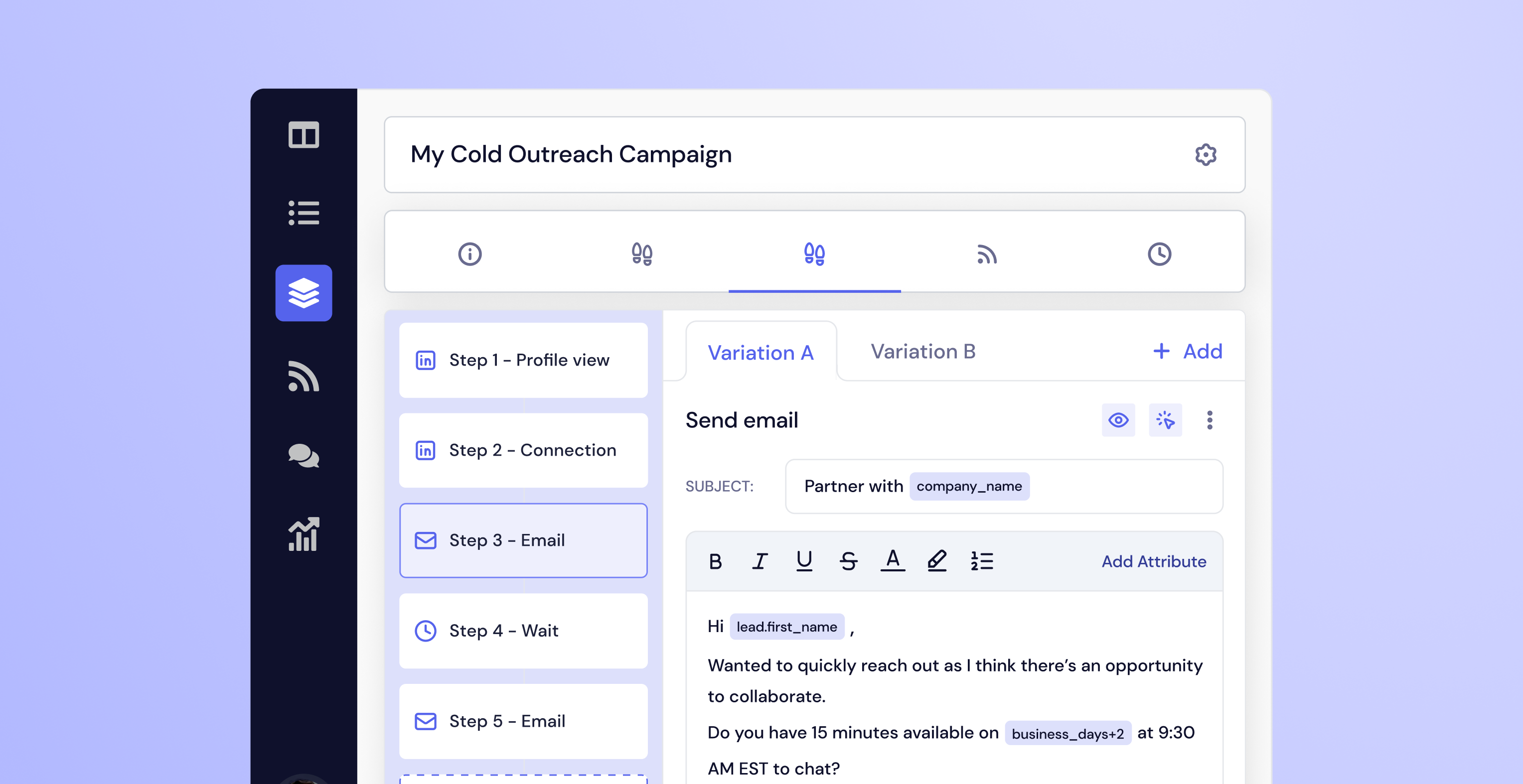Switch to Variation A tab
1523x784 pixels.
pyautogui.click(x=761, y=352)
